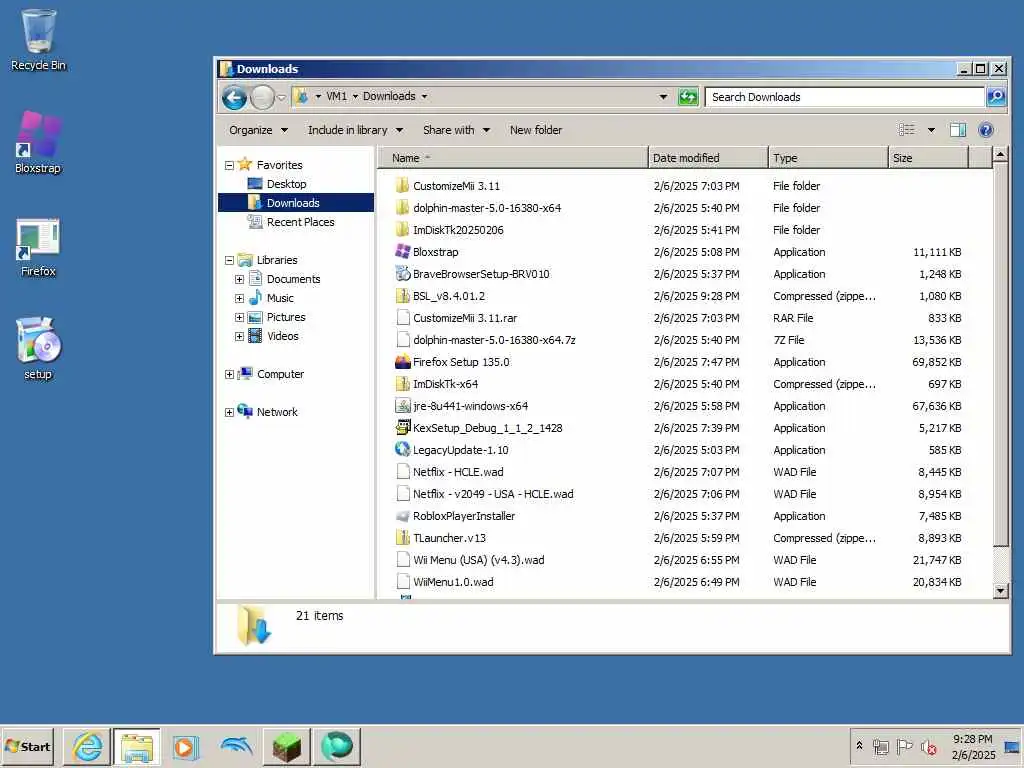Open the Start menu
1024x768 pixels.
[x=27, y=746]
